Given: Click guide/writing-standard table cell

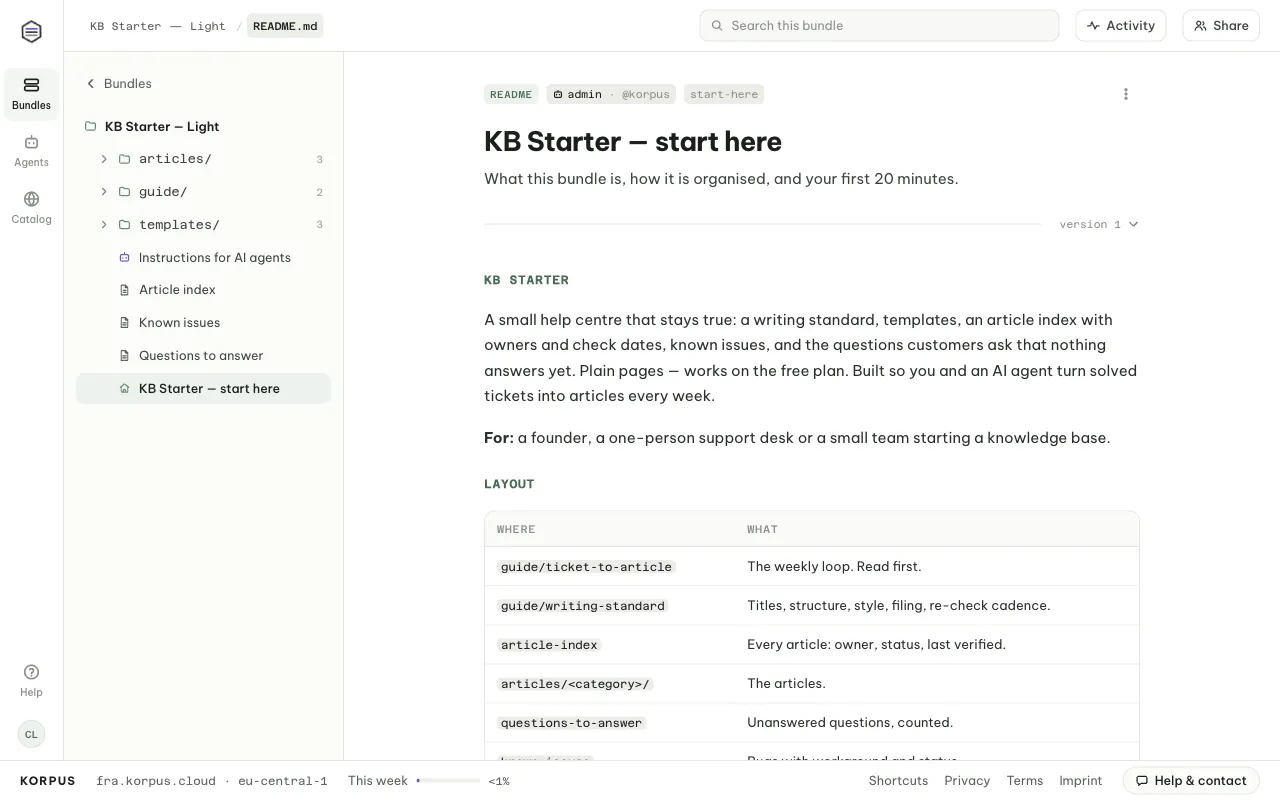Looking at the screenshot, I should [x=583, y=606].
